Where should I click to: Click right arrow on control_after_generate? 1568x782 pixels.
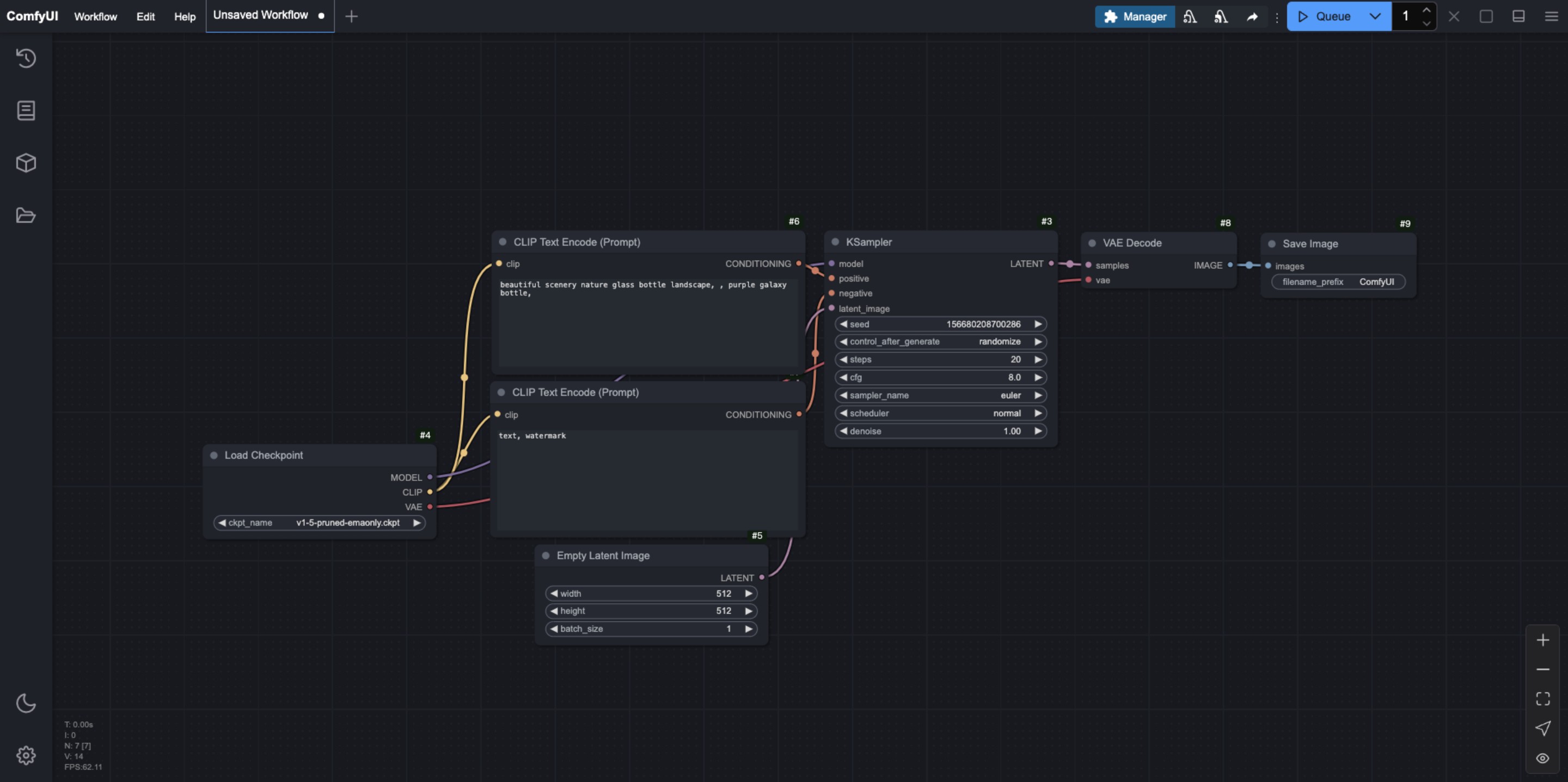tap(1038, 341)
